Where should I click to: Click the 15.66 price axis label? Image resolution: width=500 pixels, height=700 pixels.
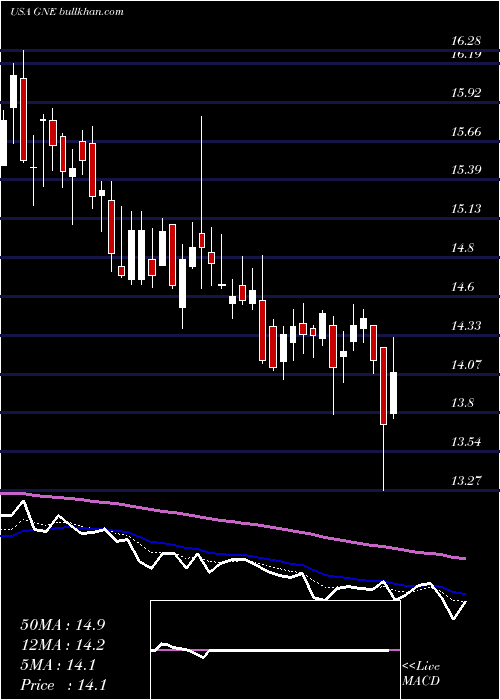pyautogui.click(x=466, y=132)
